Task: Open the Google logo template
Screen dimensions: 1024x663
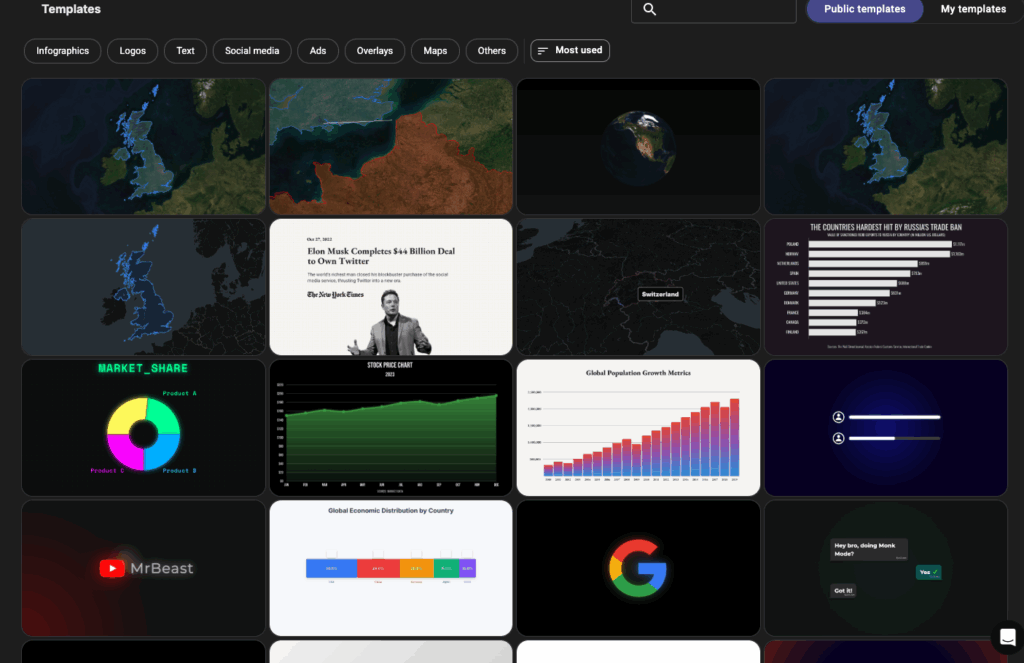Action: point(638,568)
